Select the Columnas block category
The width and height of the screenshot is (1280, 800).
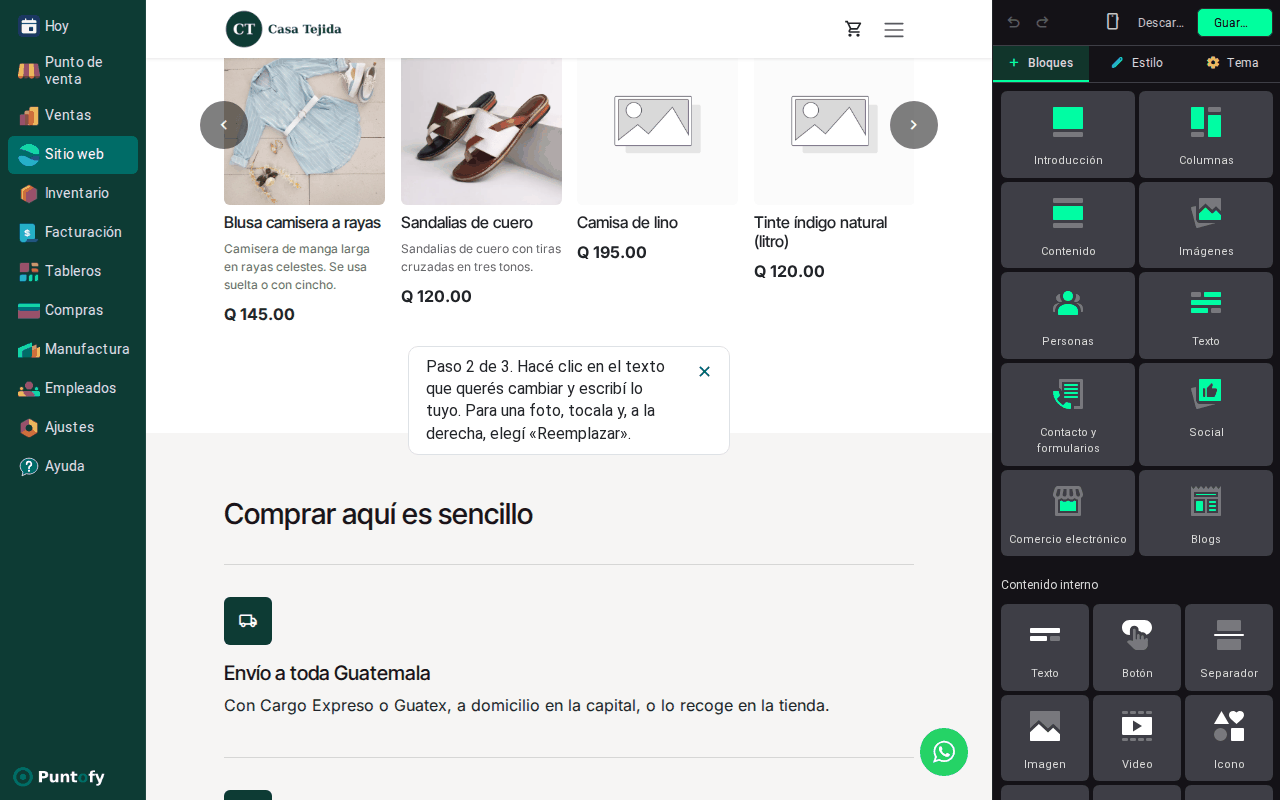[x=1206, y=135]
